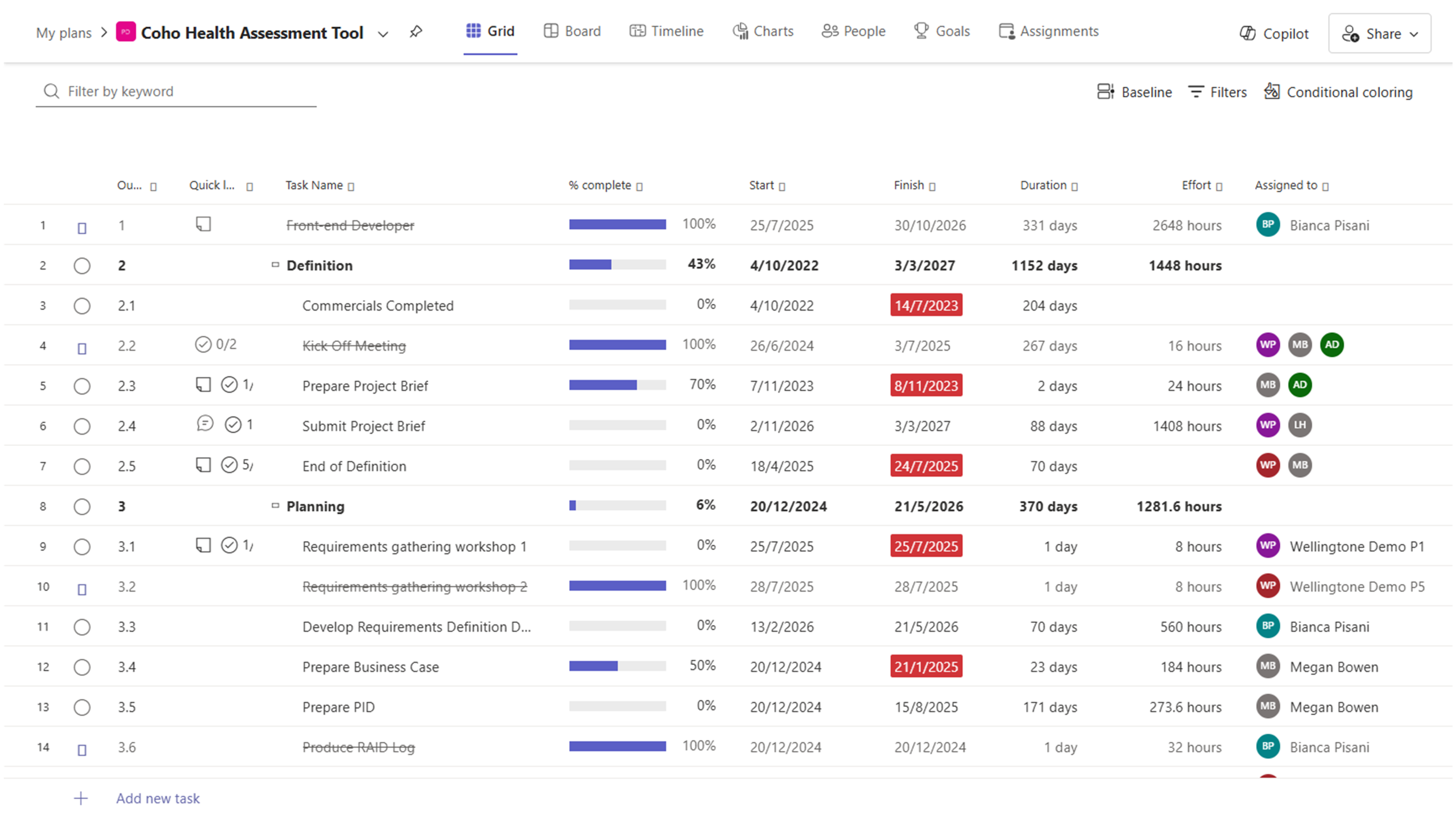Open the conversation icon on Submit Project Brief
The image size is (1456, 819).
tap(205, 424)
